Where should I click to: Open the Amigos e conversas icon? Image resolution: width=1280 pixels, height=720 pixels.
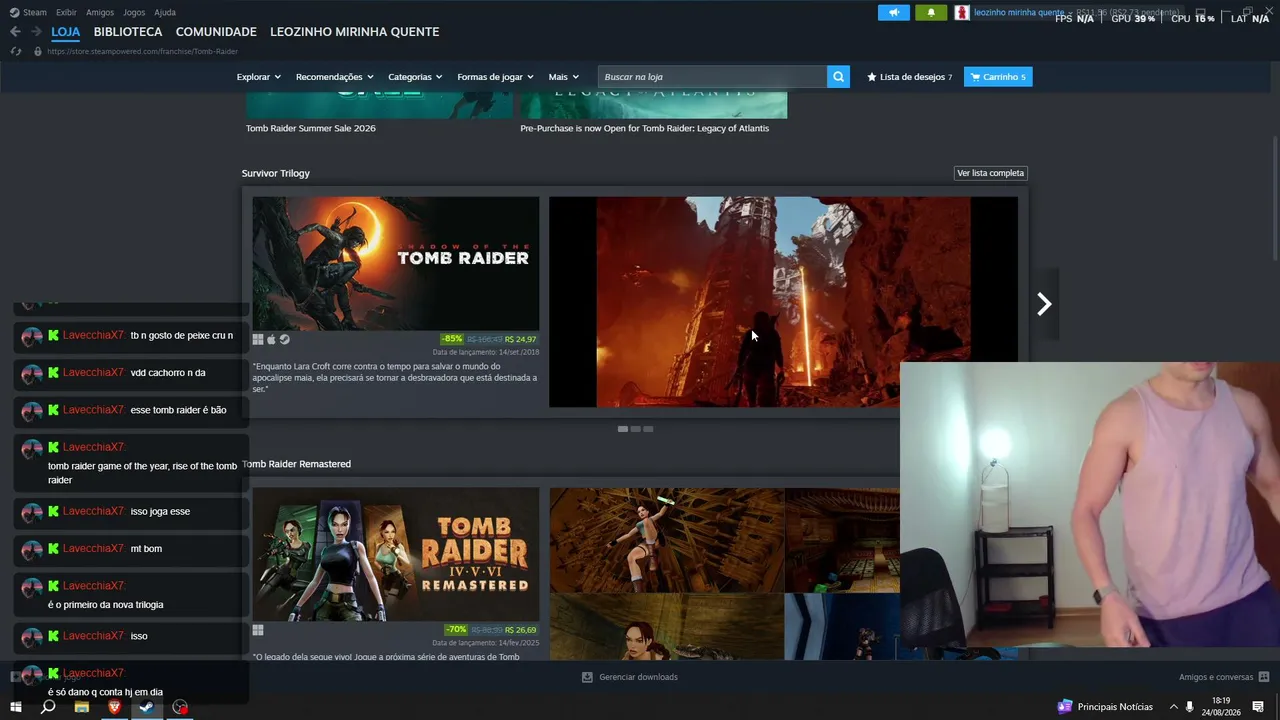1264,677
